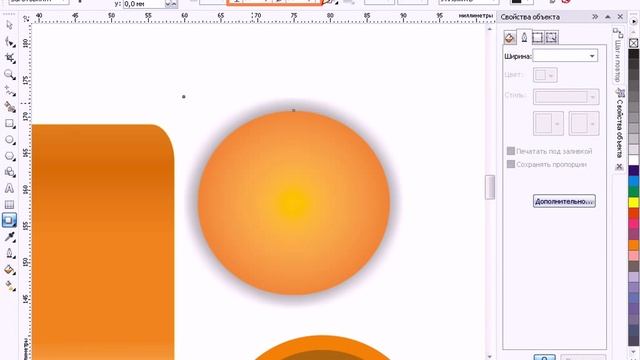This screenshot has height=360, width=640.
Task: Click the highlighted interactive effects tool
Action: (x=9, y=220)
